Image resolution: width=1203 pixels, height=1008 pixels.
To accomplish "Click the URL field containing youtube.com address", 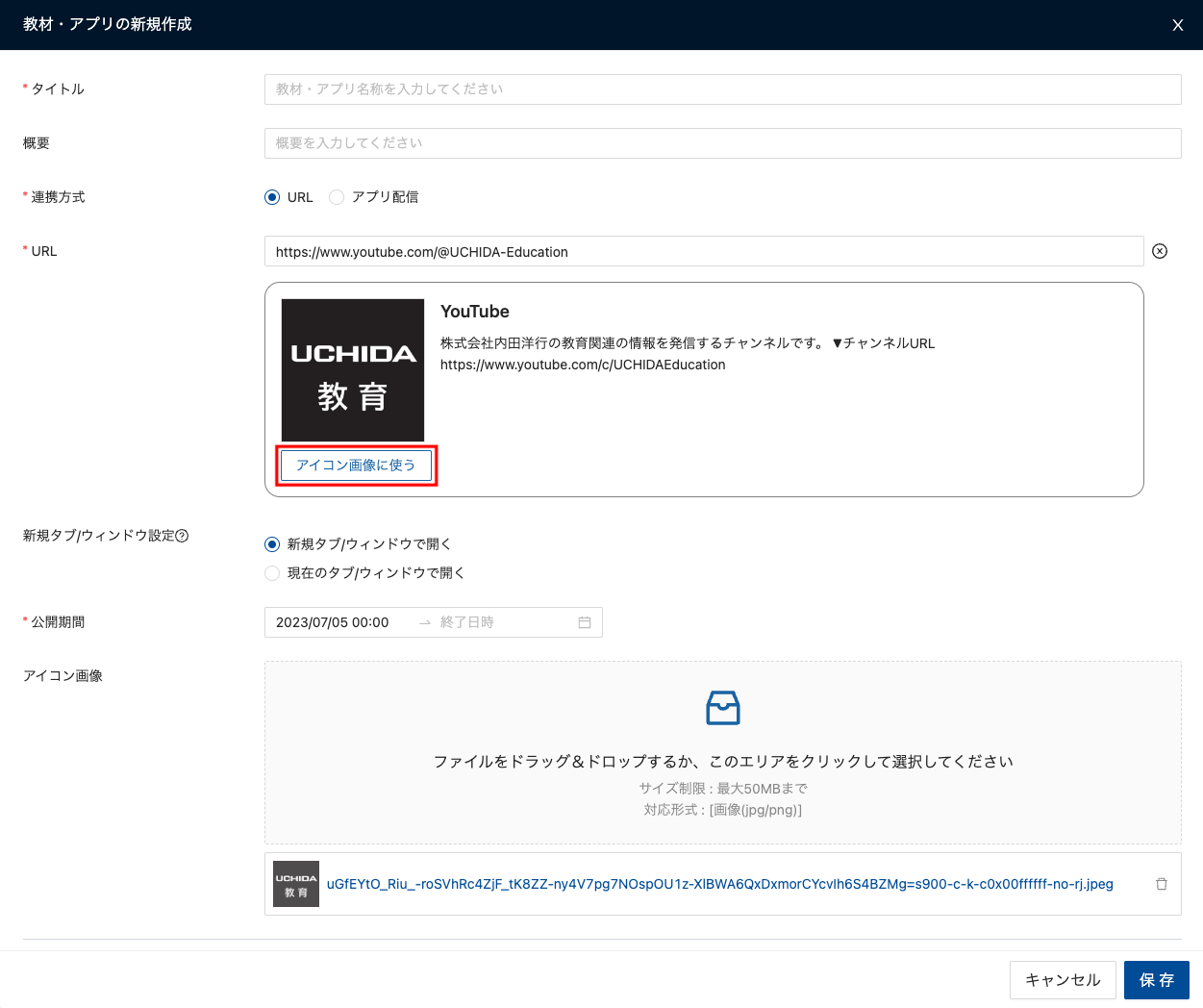I will (704, 251).
